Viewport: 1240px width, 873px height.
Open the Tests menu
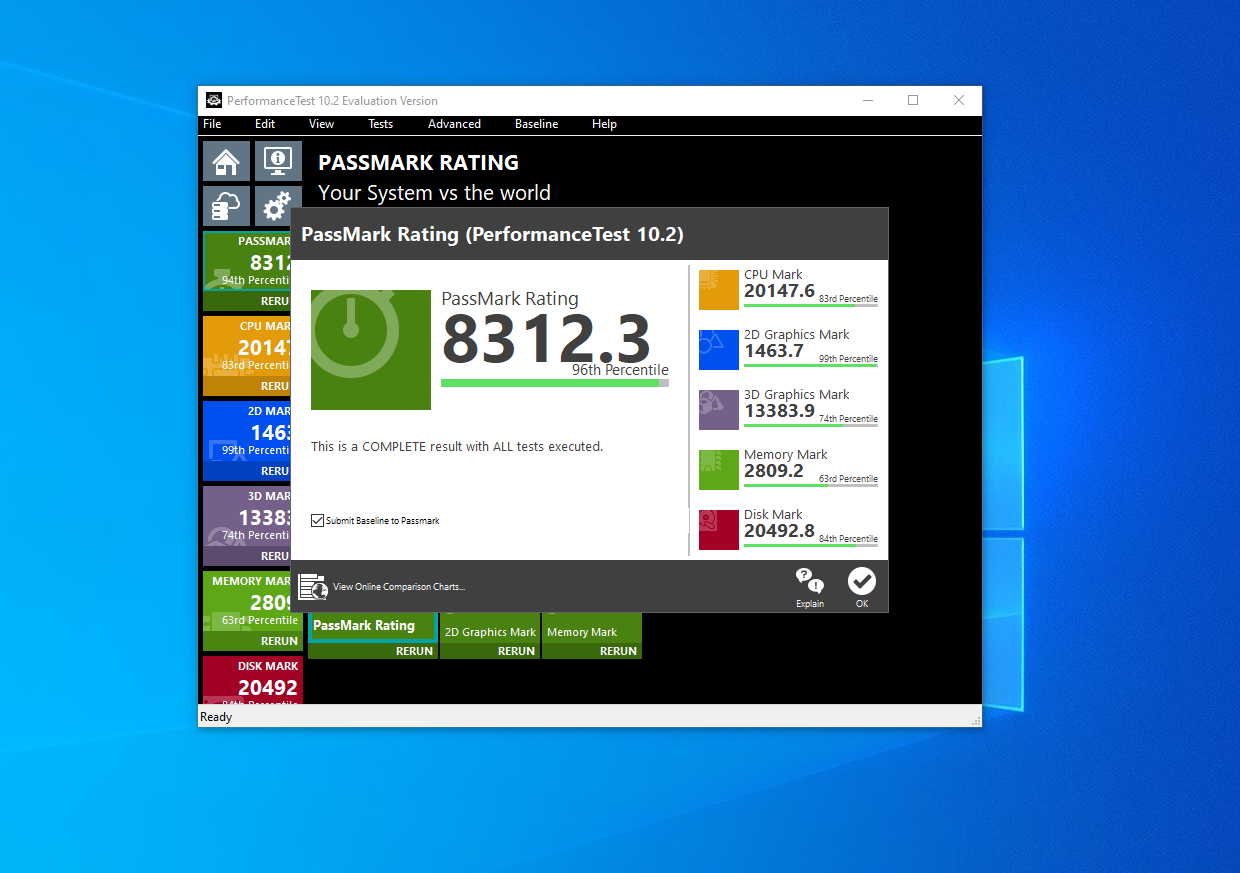pos(381,124)
